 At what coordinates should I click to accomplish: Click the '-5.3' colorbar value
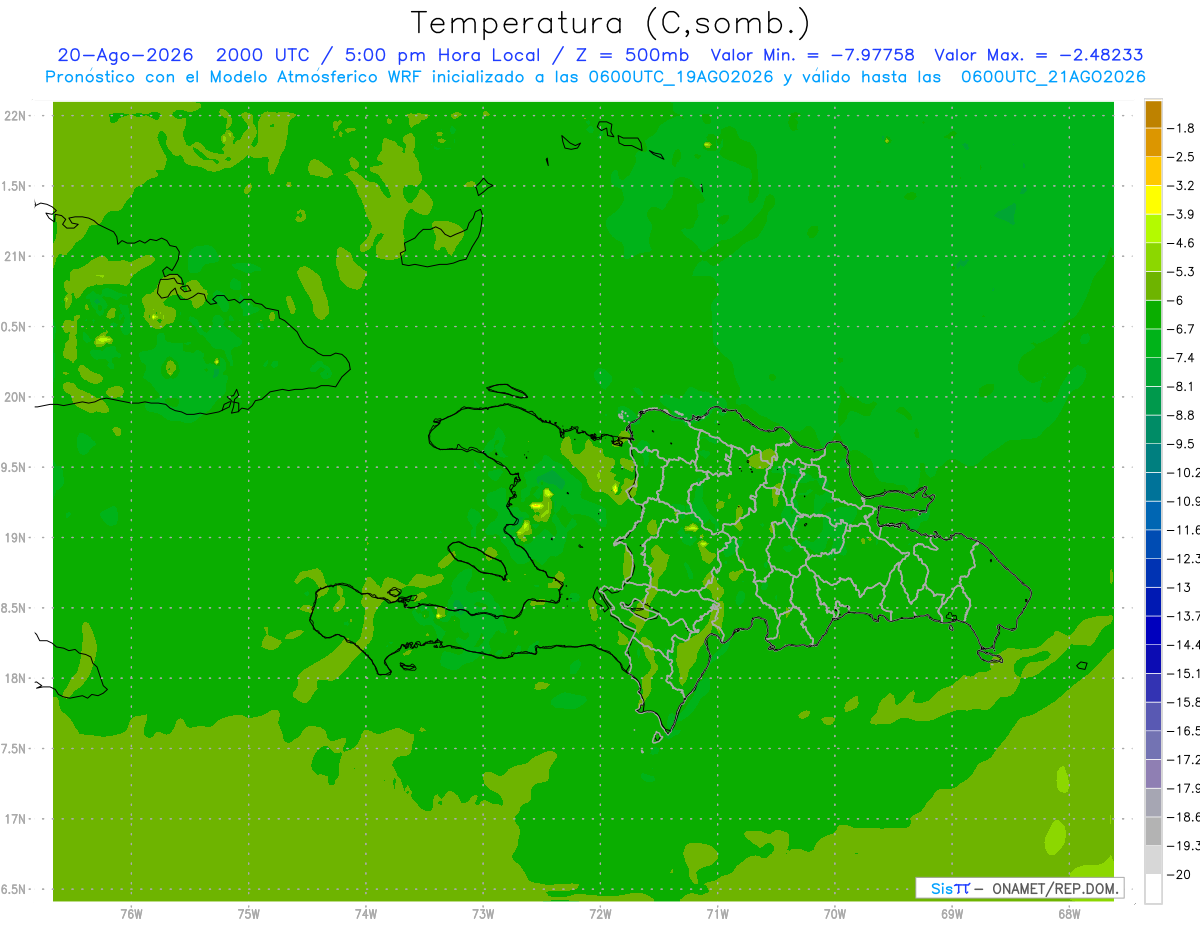(x=1180, y=272)
